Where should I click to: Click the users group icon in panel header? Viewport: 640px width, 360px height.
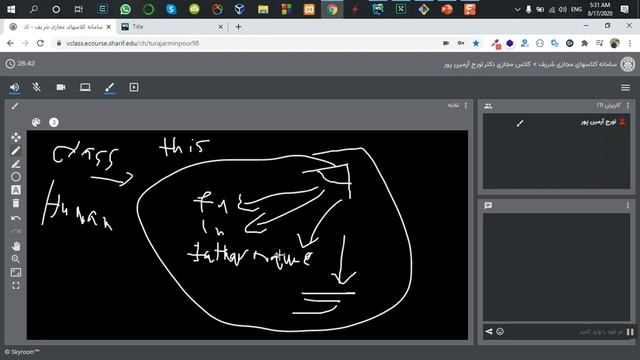point(488,106)
